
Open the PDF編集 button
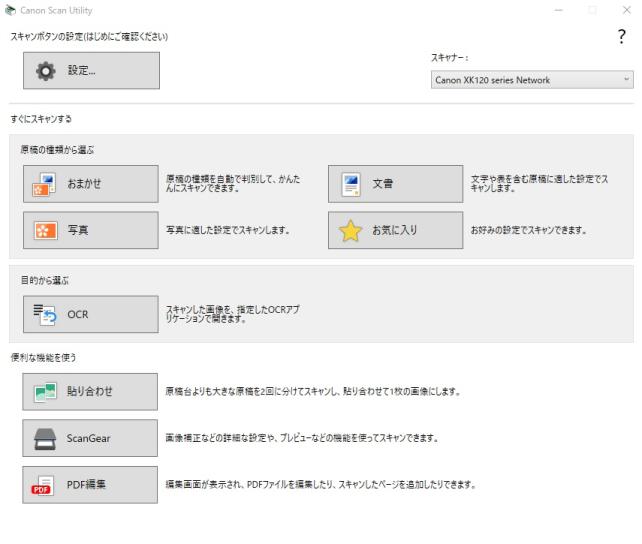[x=90, y=485]
